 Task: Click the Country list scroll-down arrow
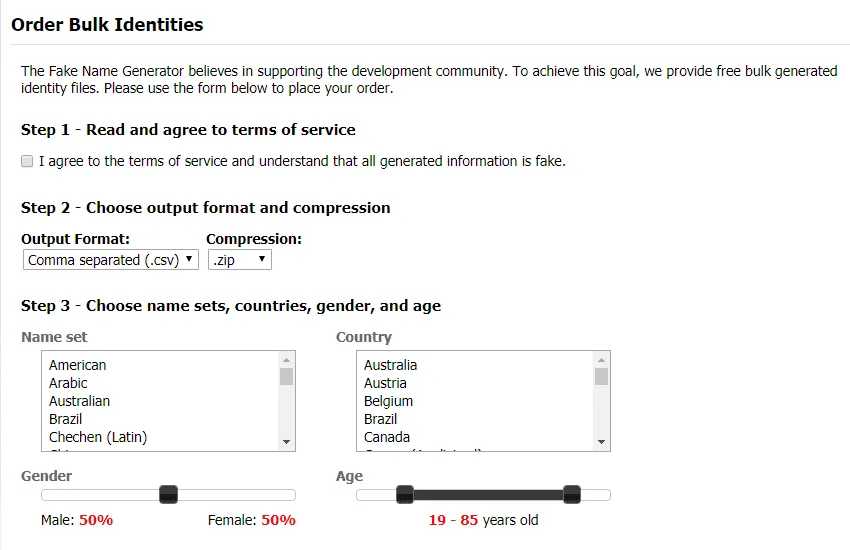[x=601, y=442]
